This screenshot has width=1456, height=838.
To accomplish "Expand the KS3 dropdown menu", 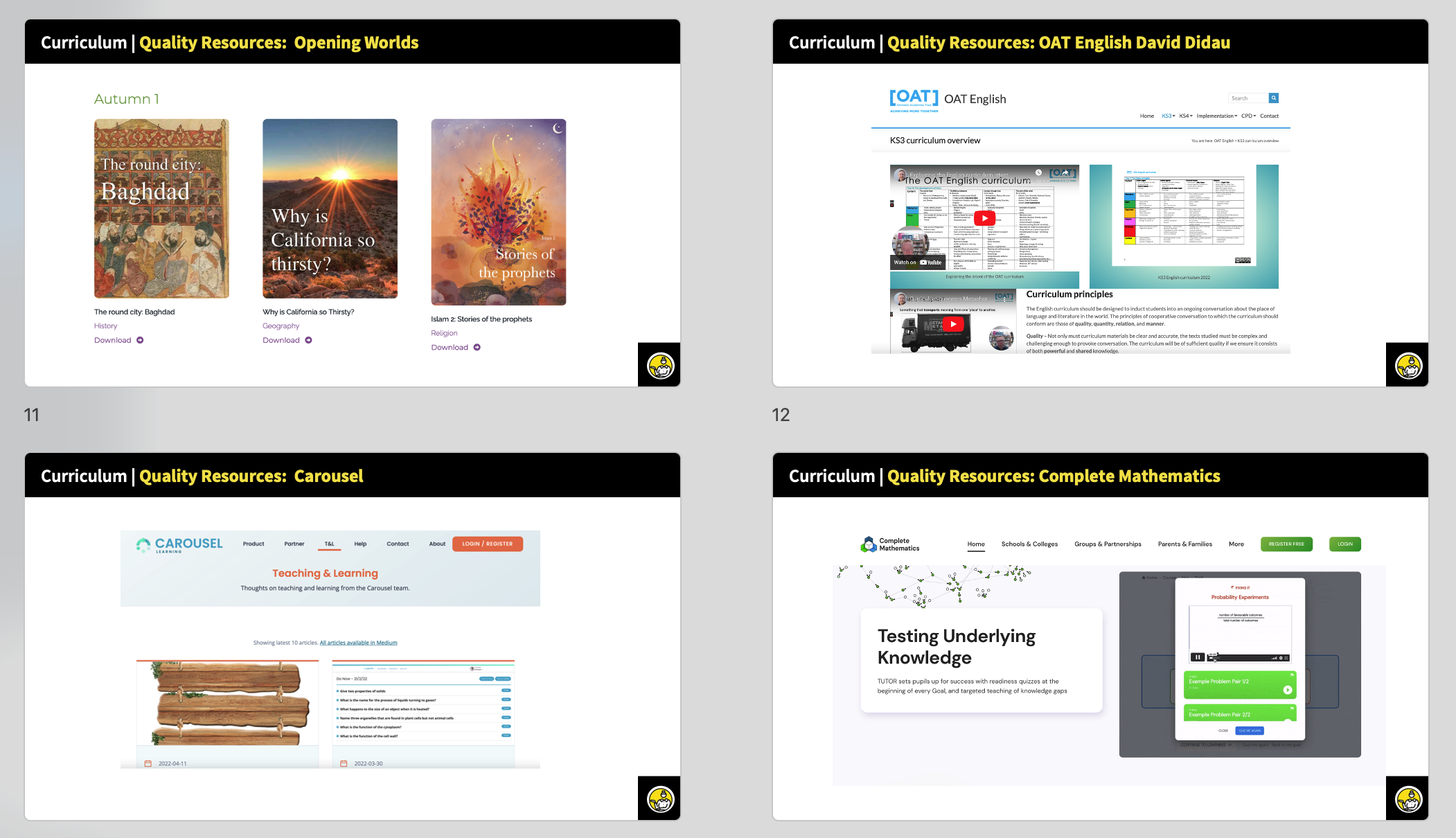I will [1168, 116].
